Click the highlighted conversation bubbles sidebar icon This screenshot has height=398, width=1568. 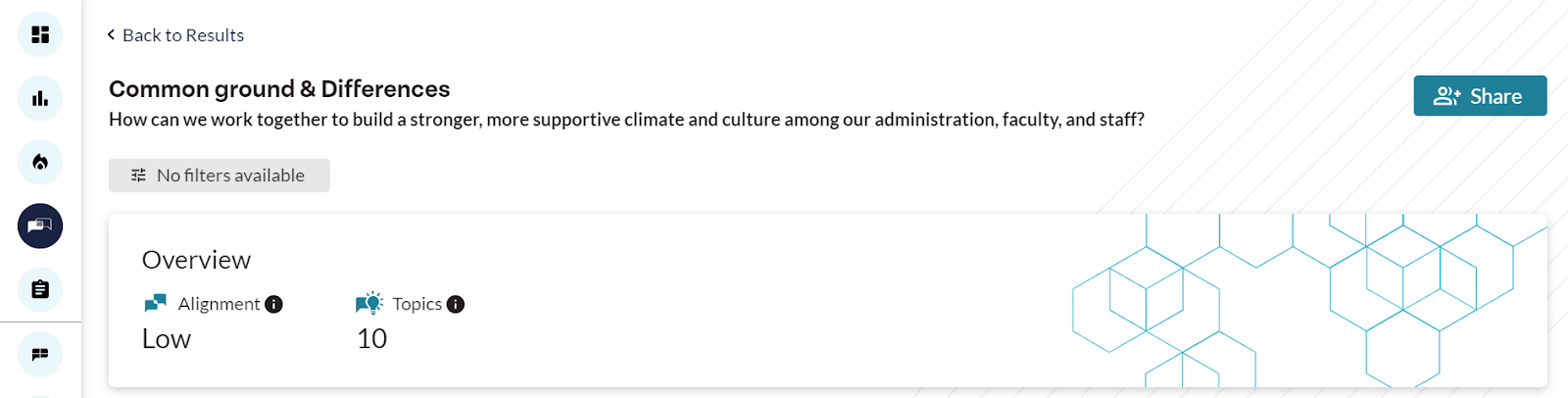pyautogui.click(x=40, y=225)
